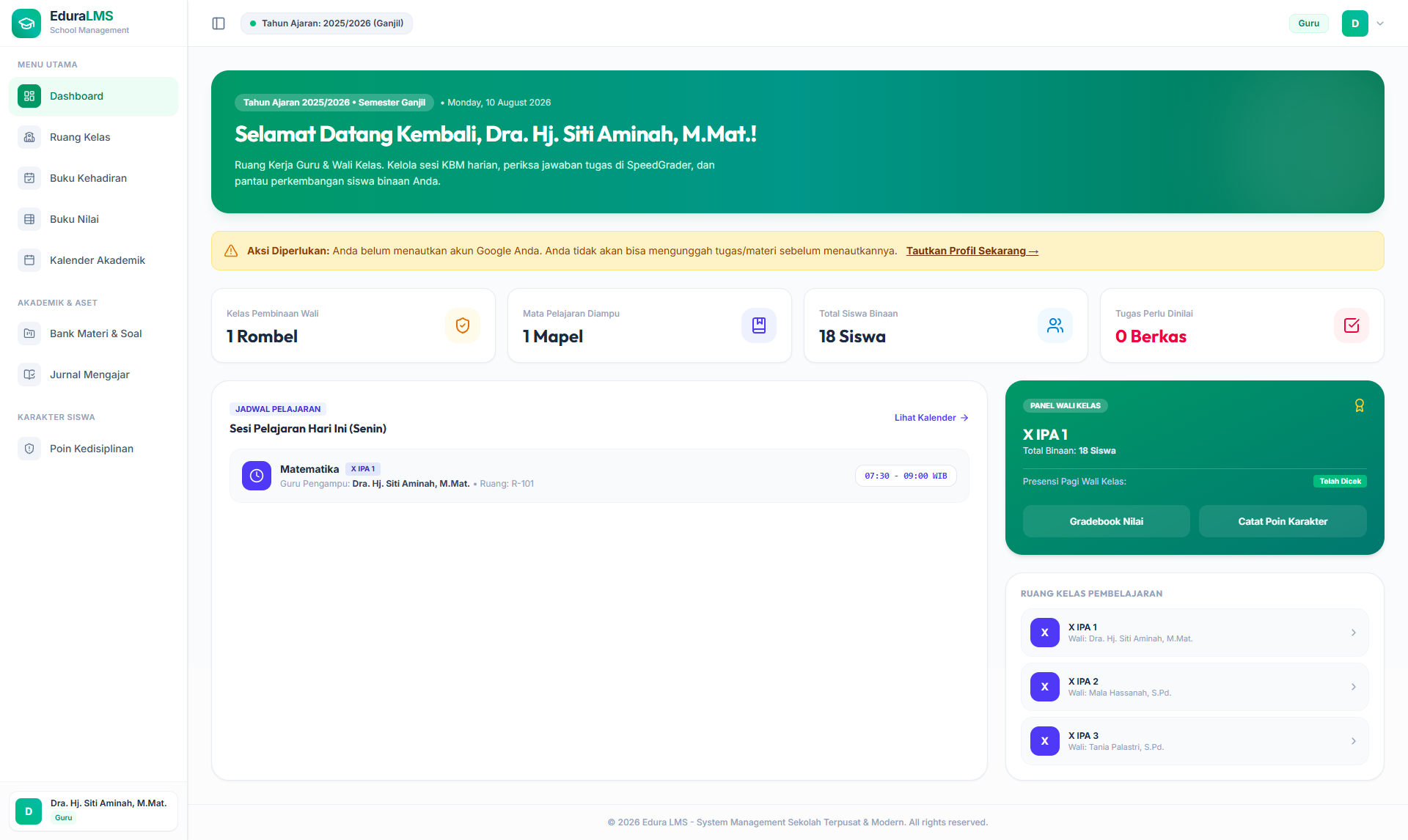This screenshot has height=840, width=1408.
Task: Select Buku Nilai in sidebar
Action: pyautogui.click(x=93, y=219)
